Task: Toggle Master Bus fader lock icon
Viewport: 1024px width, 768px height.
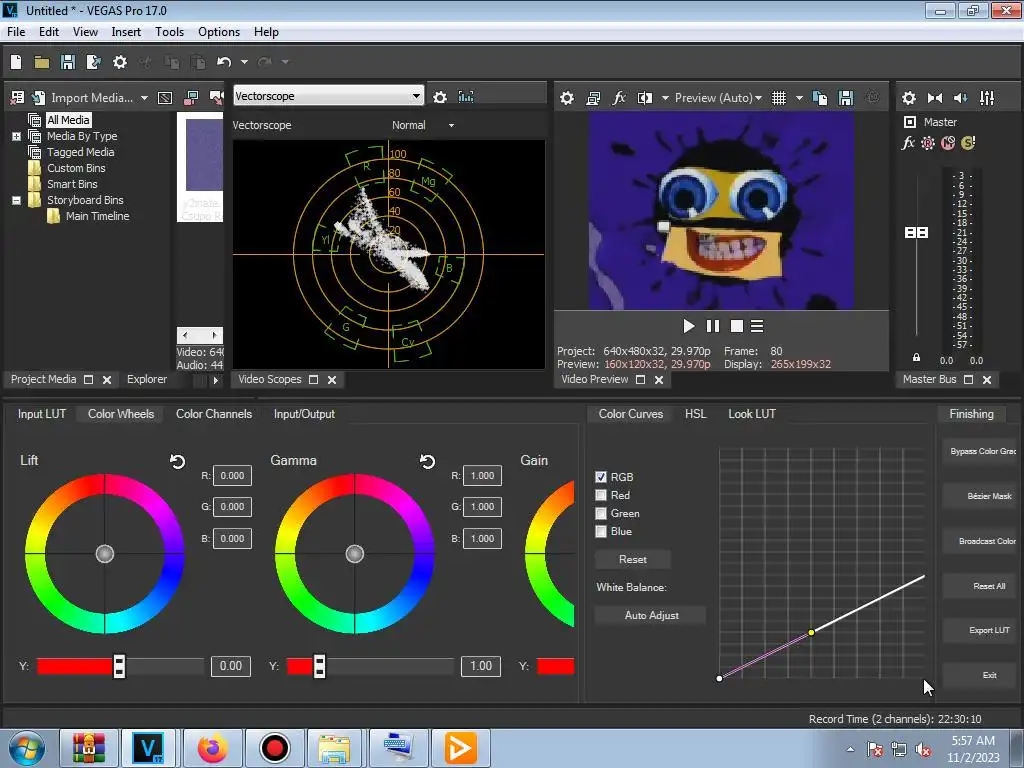Action: pos(916,357)
